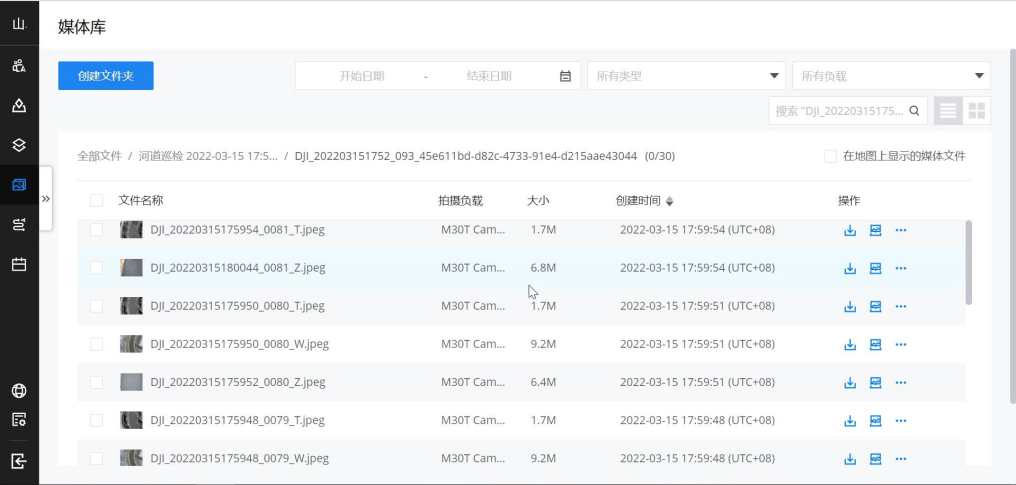The image size is (1016, 485).
Task: Switch to list view layout
Action: coord(948,111)
